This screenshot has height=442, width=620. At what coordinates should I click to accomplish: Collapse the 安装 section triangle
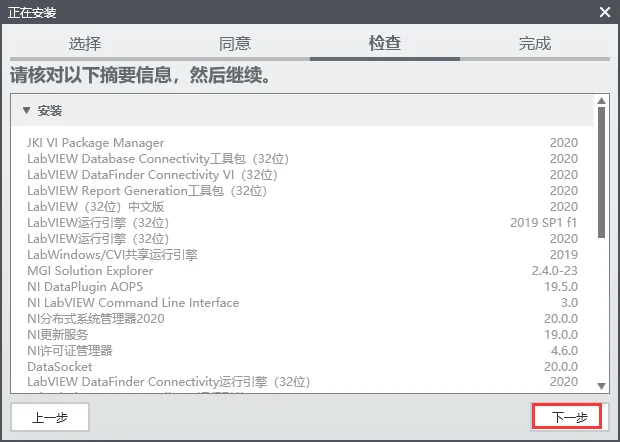[x=26, y=110]
